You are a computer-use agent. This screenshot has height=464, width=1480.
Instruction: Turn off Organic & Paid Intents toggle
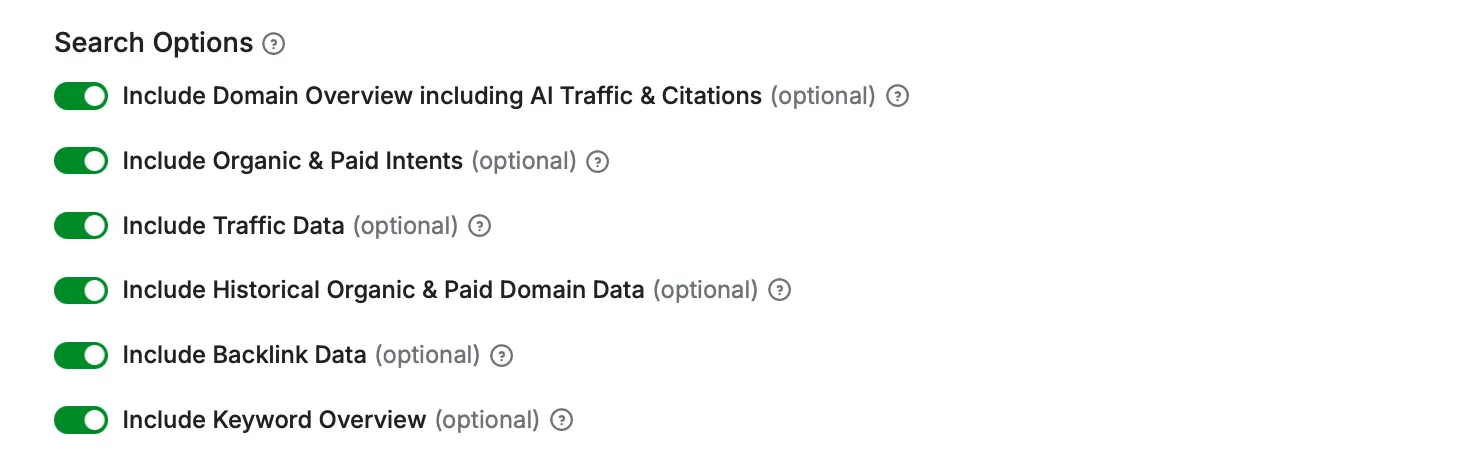pyautogui.click(x=81, y=161)
